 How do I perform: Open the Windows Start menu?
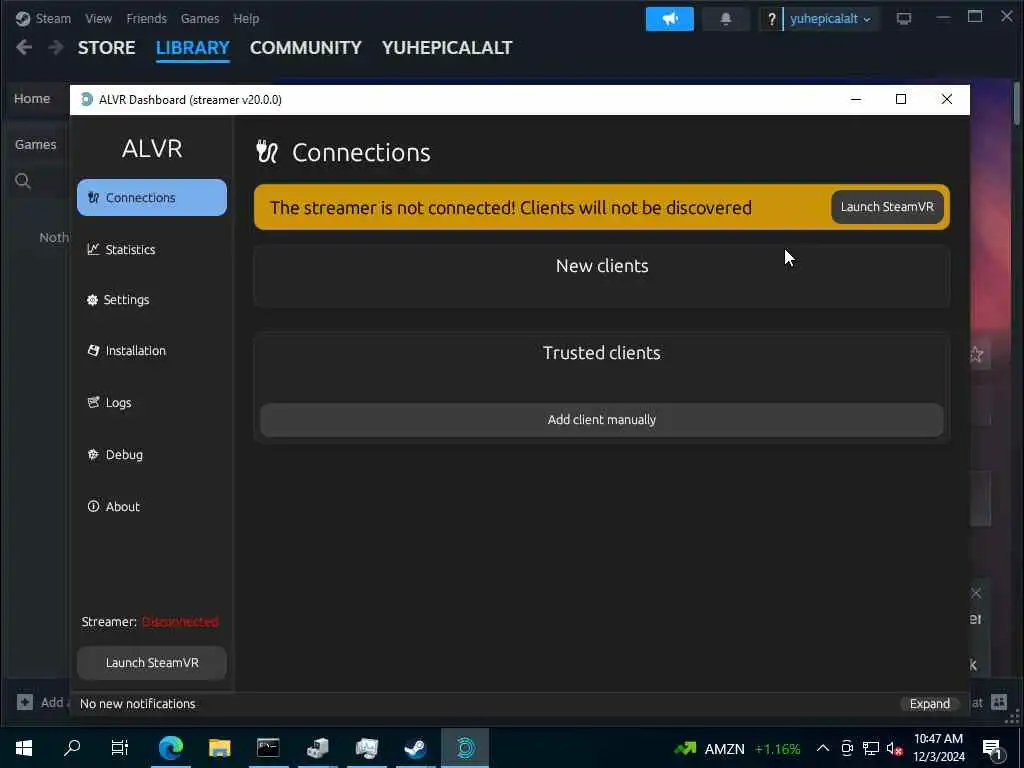24,748
